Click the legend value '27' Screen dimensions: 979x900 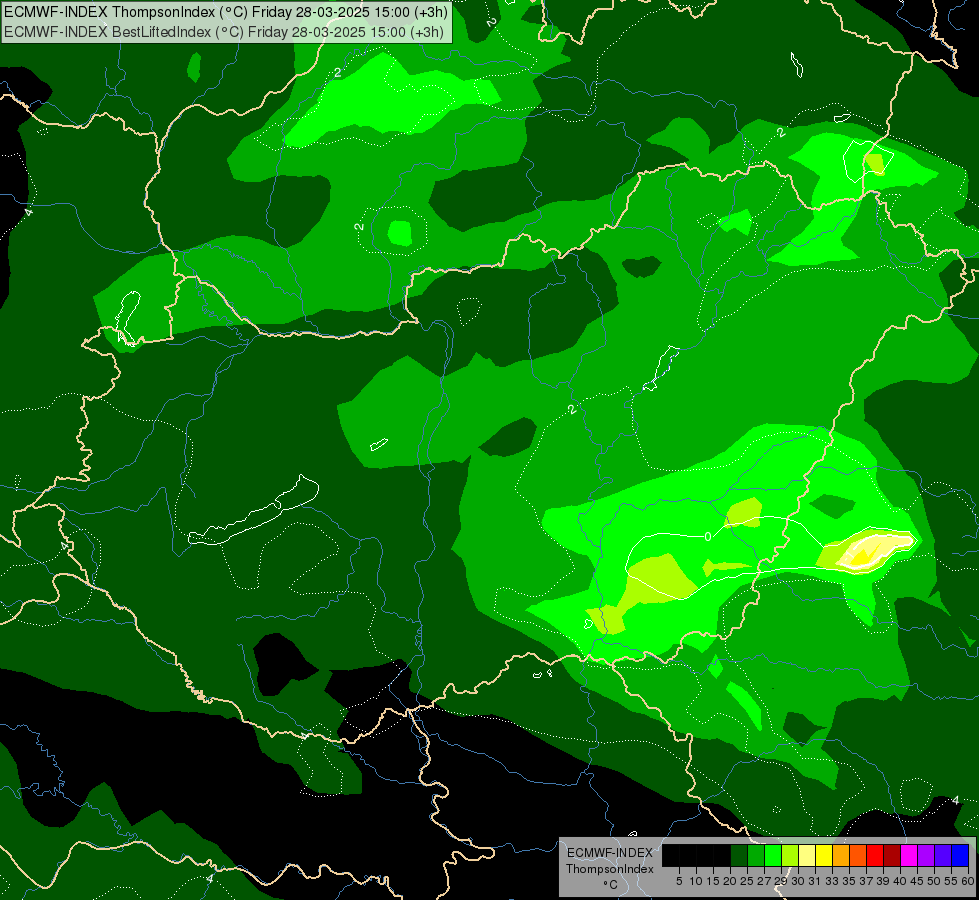click(764, 881)
